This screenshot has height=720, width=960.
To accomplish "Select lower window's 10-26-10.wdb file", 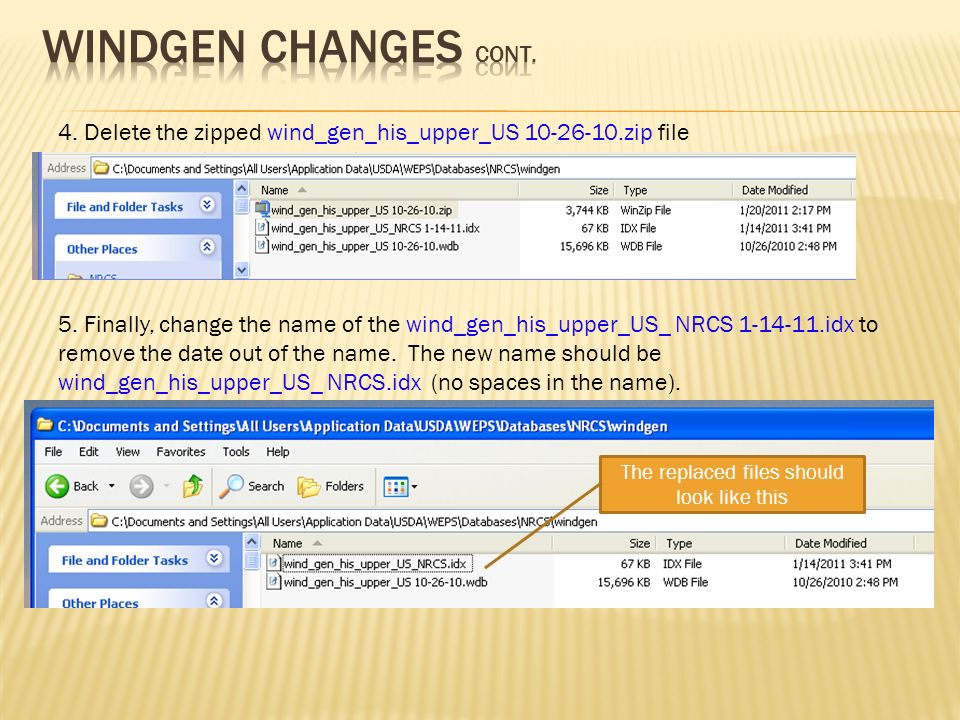I will pos(385,582).
